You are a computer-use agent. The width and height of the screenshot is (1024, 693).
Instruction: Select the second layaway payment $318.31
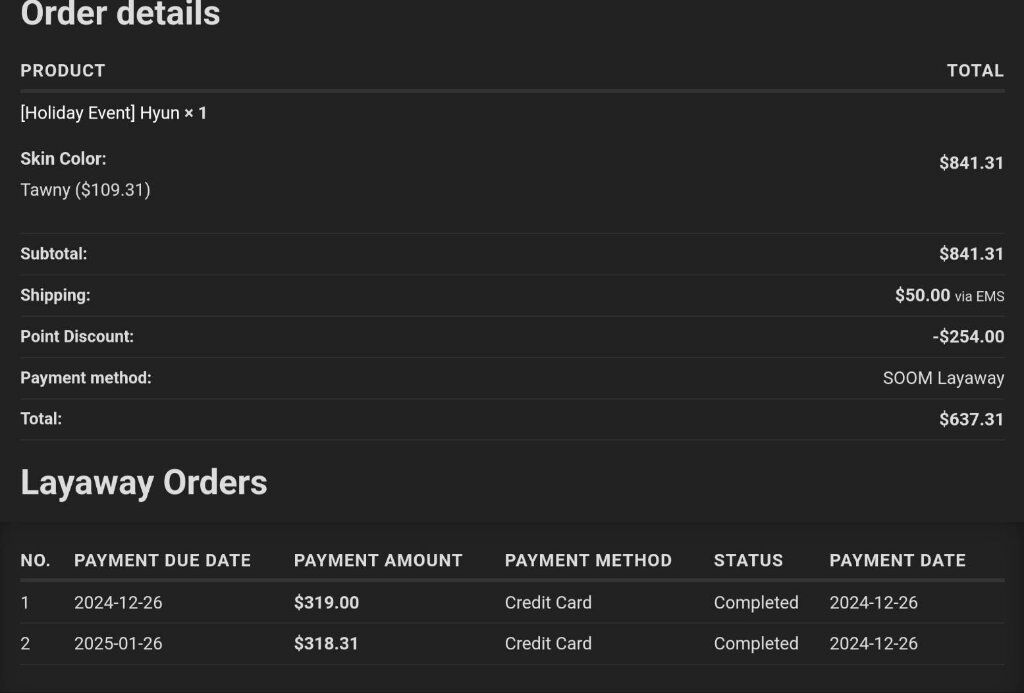[x=326, y=643]
